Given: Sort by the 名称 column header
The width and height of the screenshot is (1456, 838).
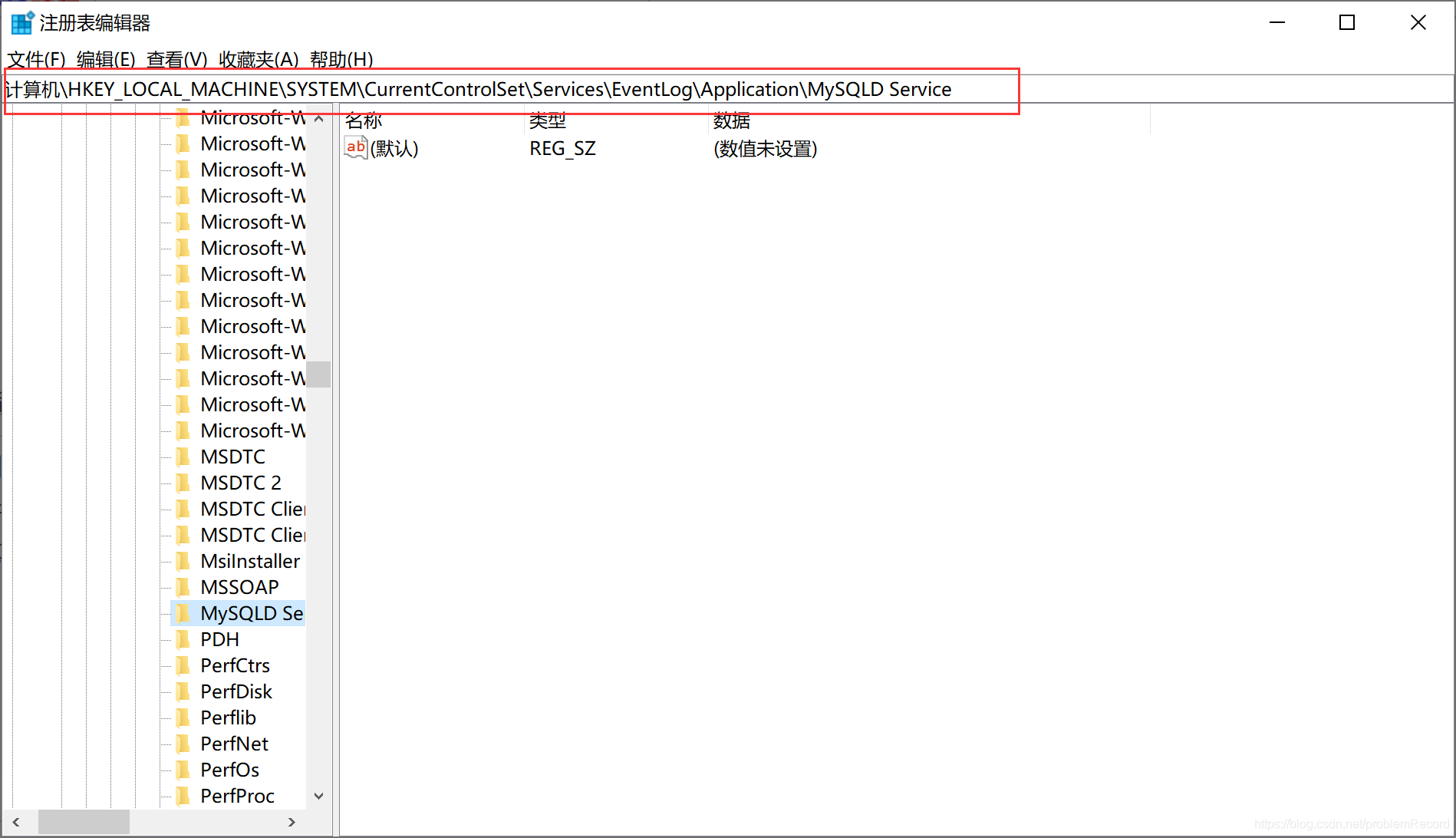Looking at the screenshot, I should point(433,120).
